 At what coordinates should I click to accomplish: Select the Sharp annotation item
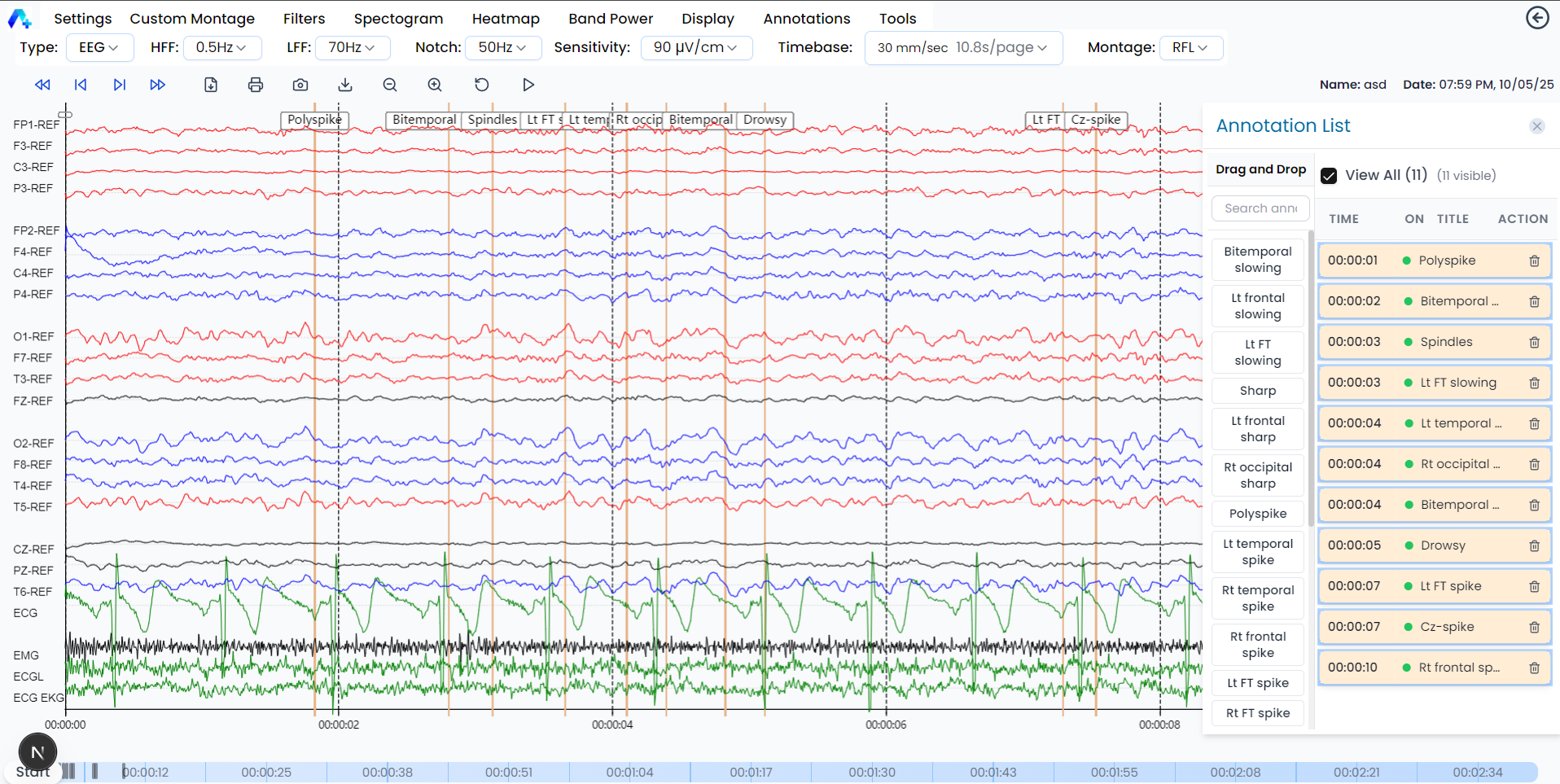pyautogui.click(x=1258, y=391)
